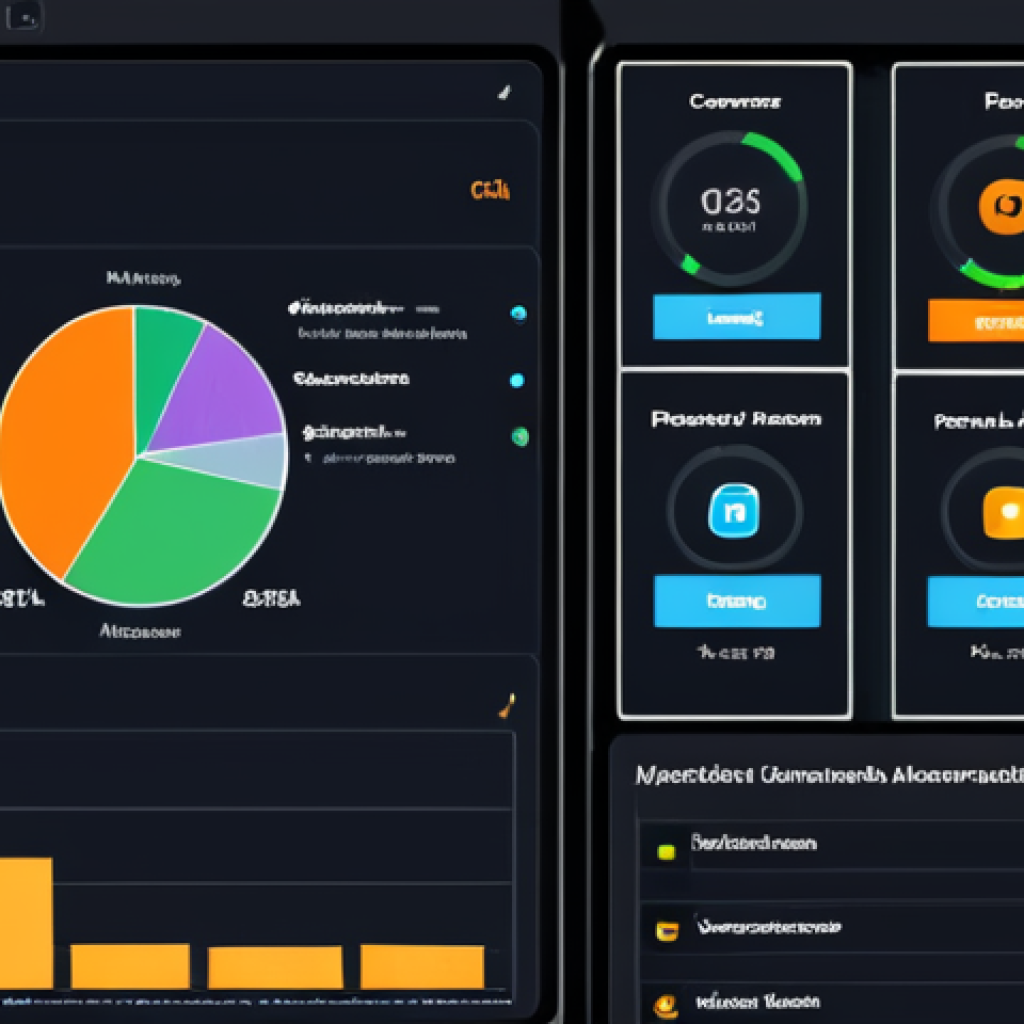Screen dimensions: 1024x1024
Task: Click the orange round icon in the third list row
Action: click(666, 1006)
